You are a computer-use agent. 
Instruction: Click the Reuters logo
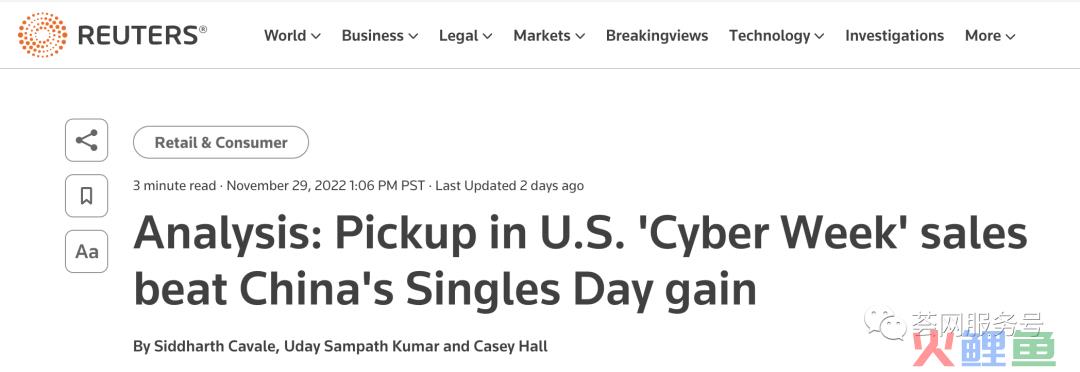click(112, 35)
